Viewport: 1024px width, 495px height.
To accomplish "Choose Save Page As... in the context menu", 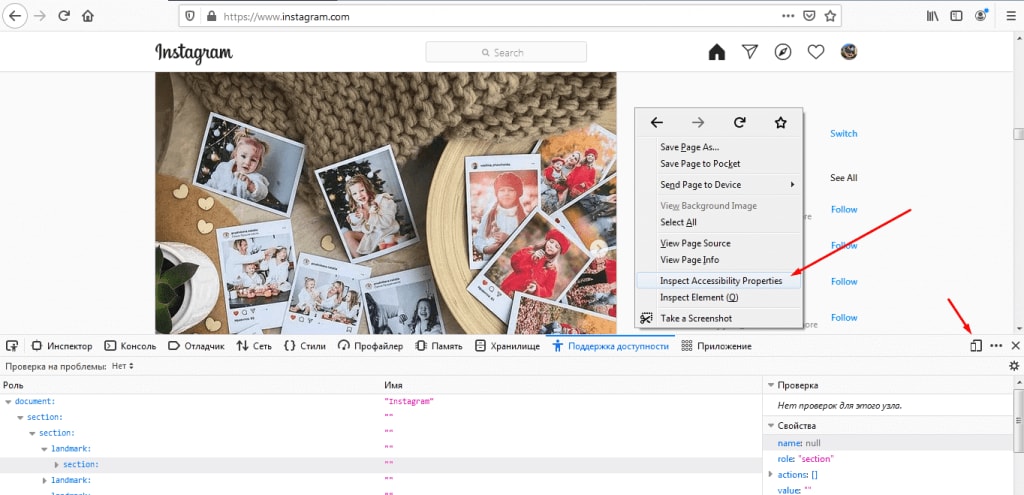I will 719,147.
